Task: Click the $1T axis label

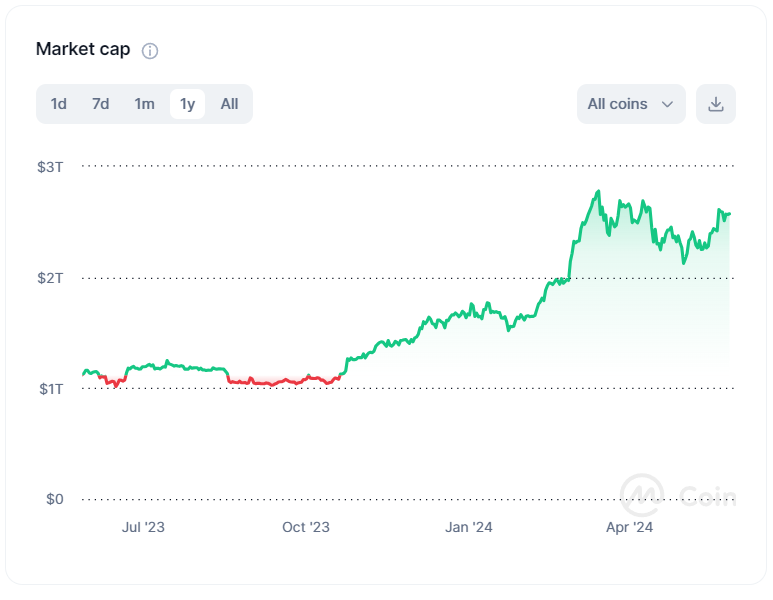Action: [51, 389]
